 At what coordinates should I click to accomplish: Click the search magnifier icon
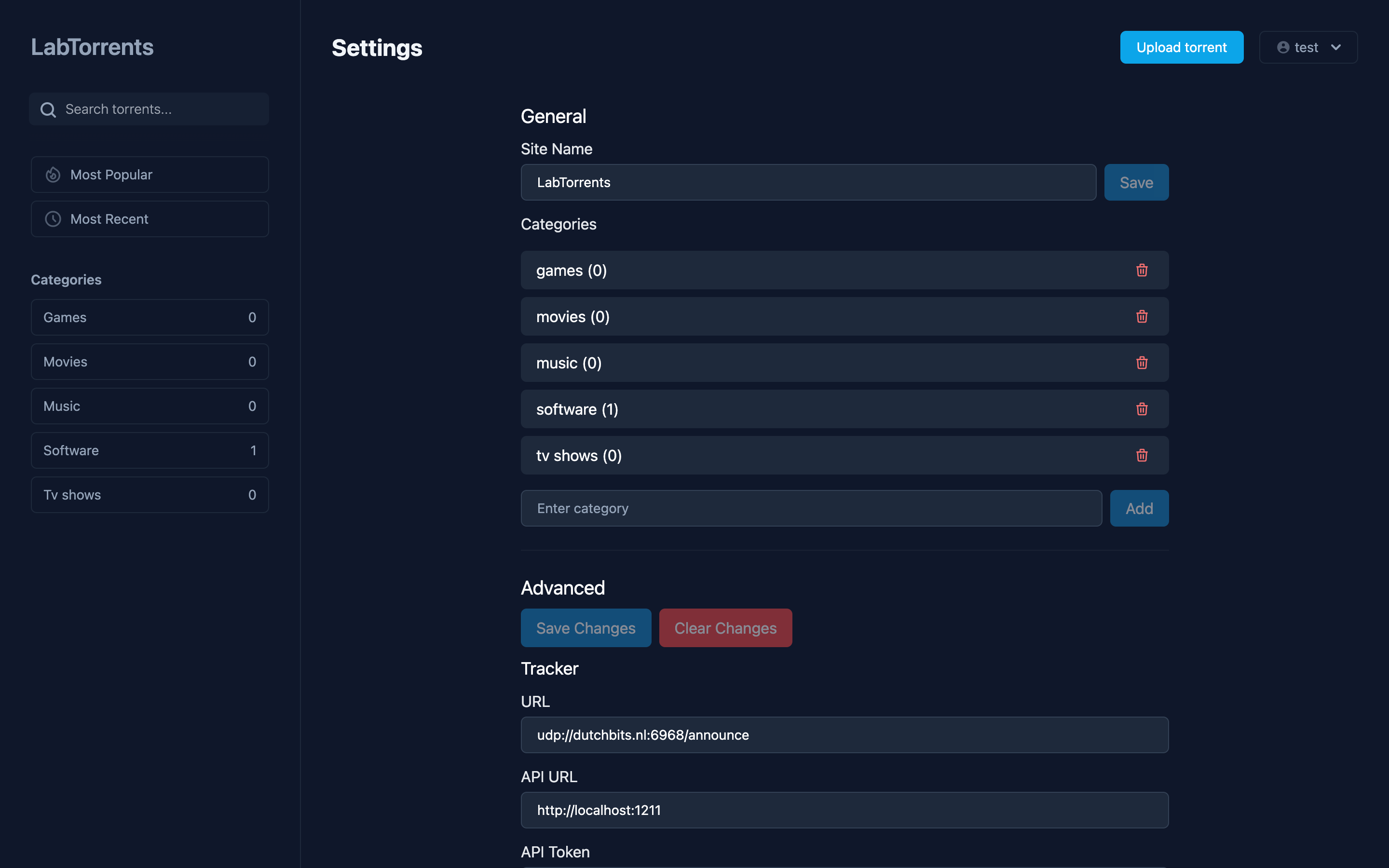(x=48, y=109)
